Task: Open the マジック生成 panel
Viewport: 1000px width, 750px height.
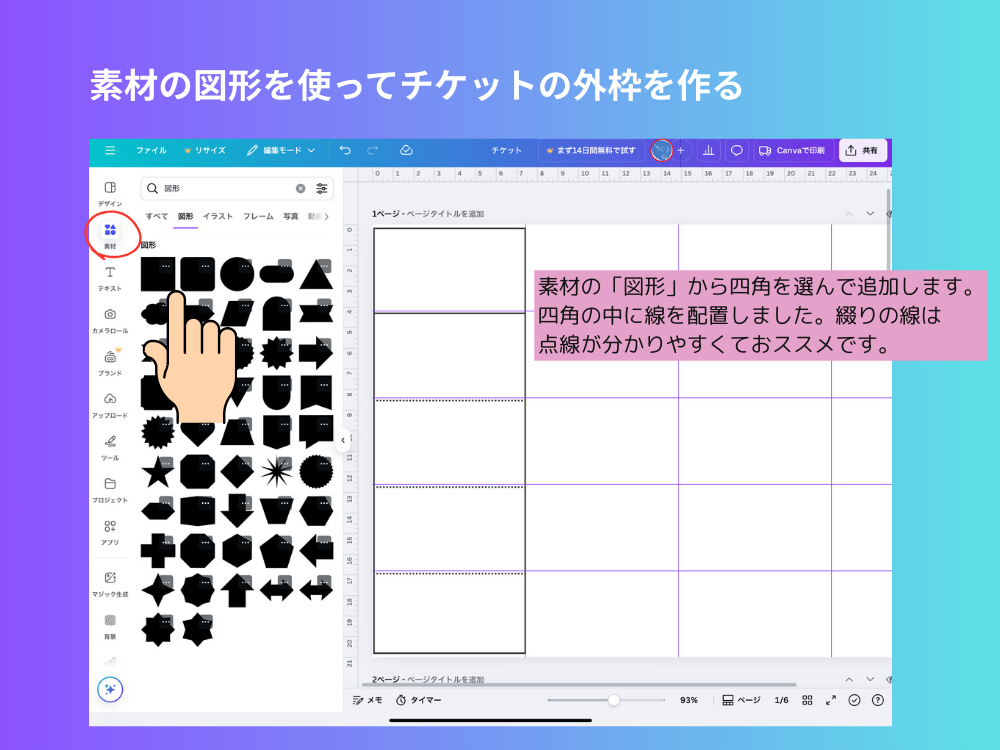Action: [x=111, y=580]
